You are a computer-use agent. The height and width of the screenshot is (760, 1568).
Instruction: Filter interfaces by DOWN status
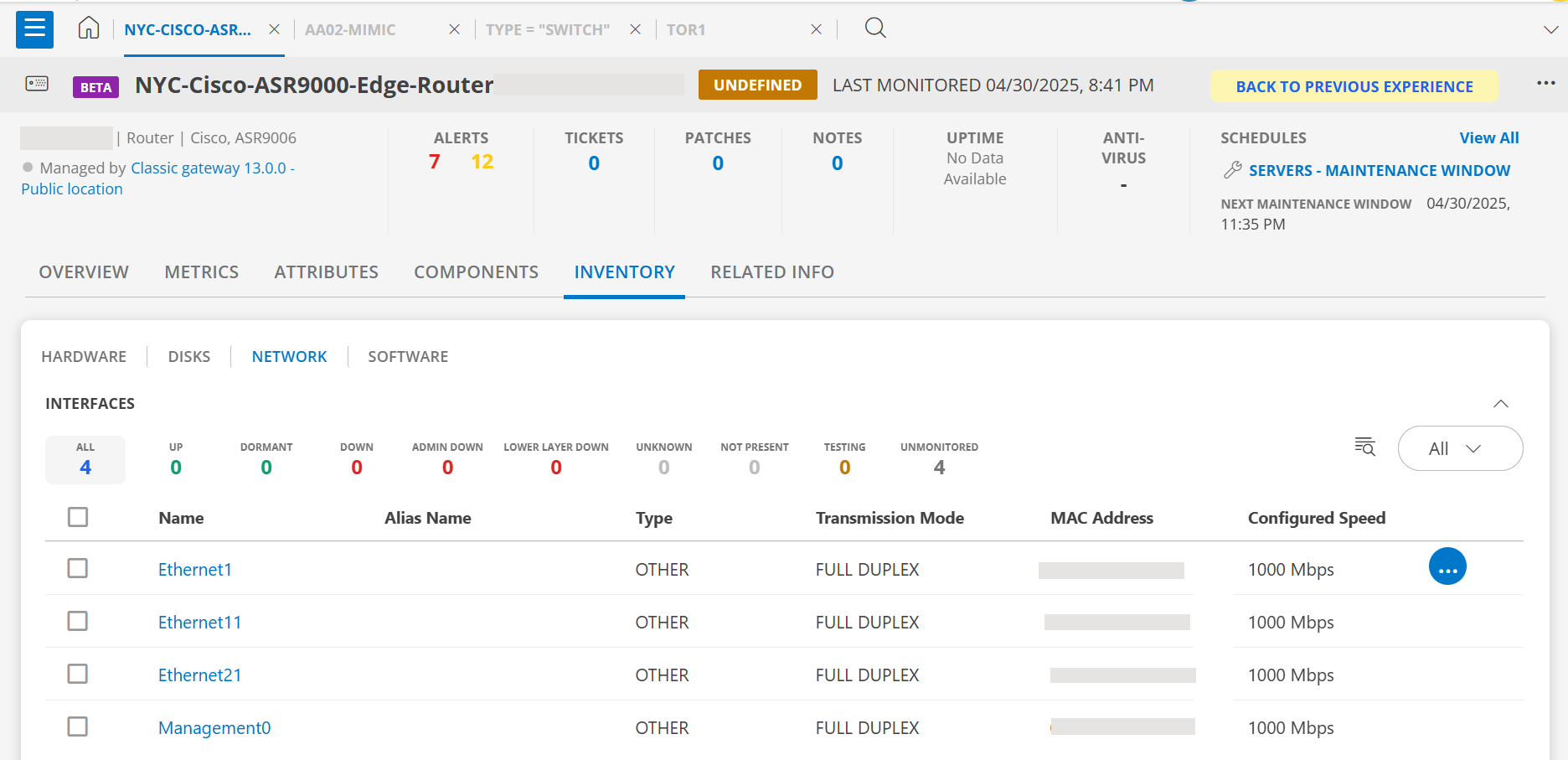click(x=357, y=459)
